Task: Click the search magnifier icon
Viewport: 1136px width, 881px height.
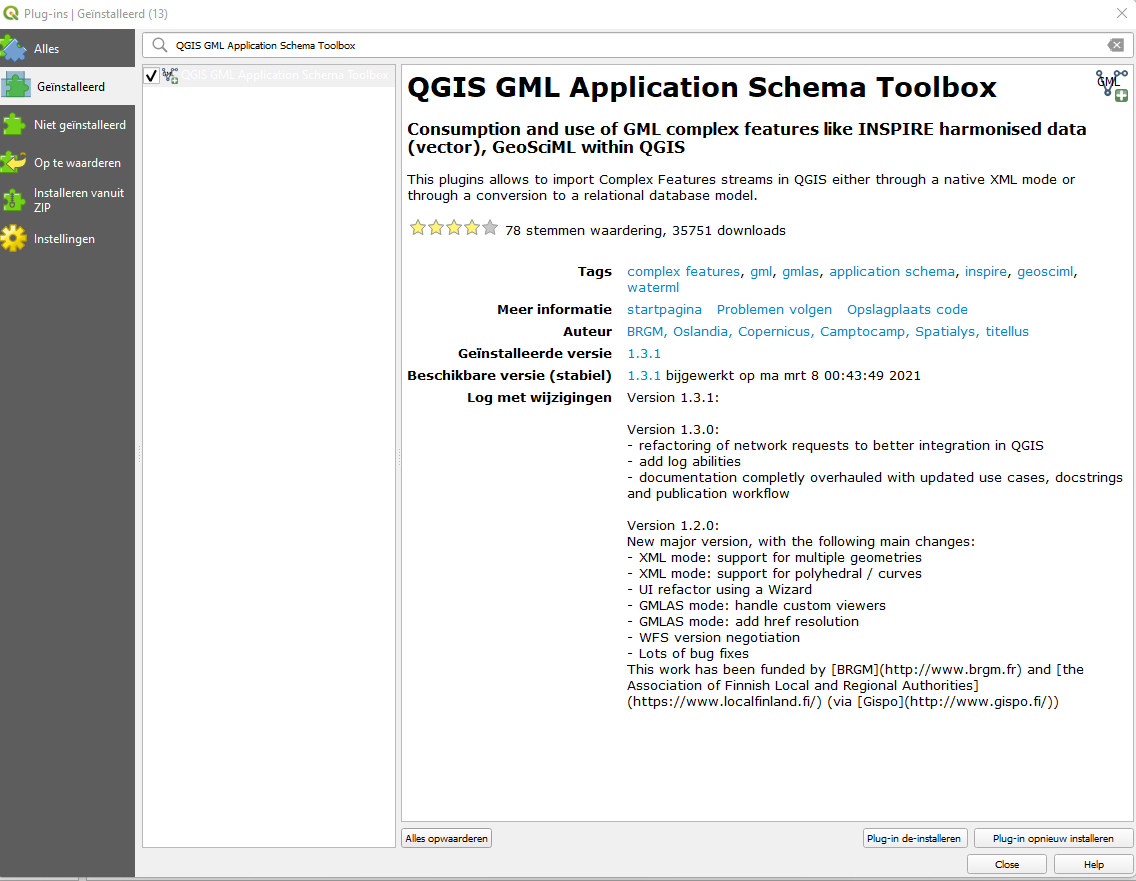Action: point(160,45)
